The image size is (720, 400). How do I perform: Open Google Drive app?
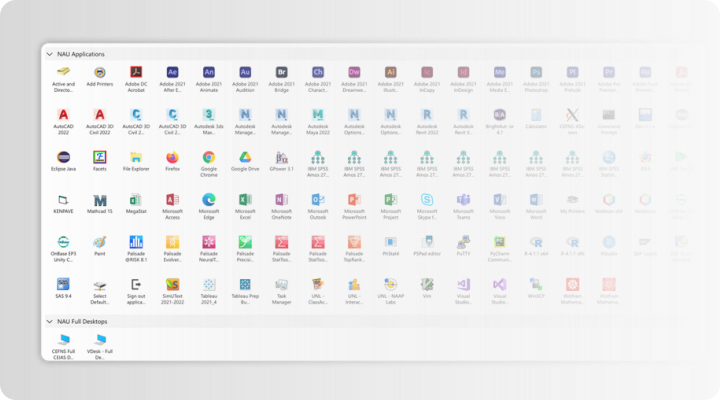point(245,158)
